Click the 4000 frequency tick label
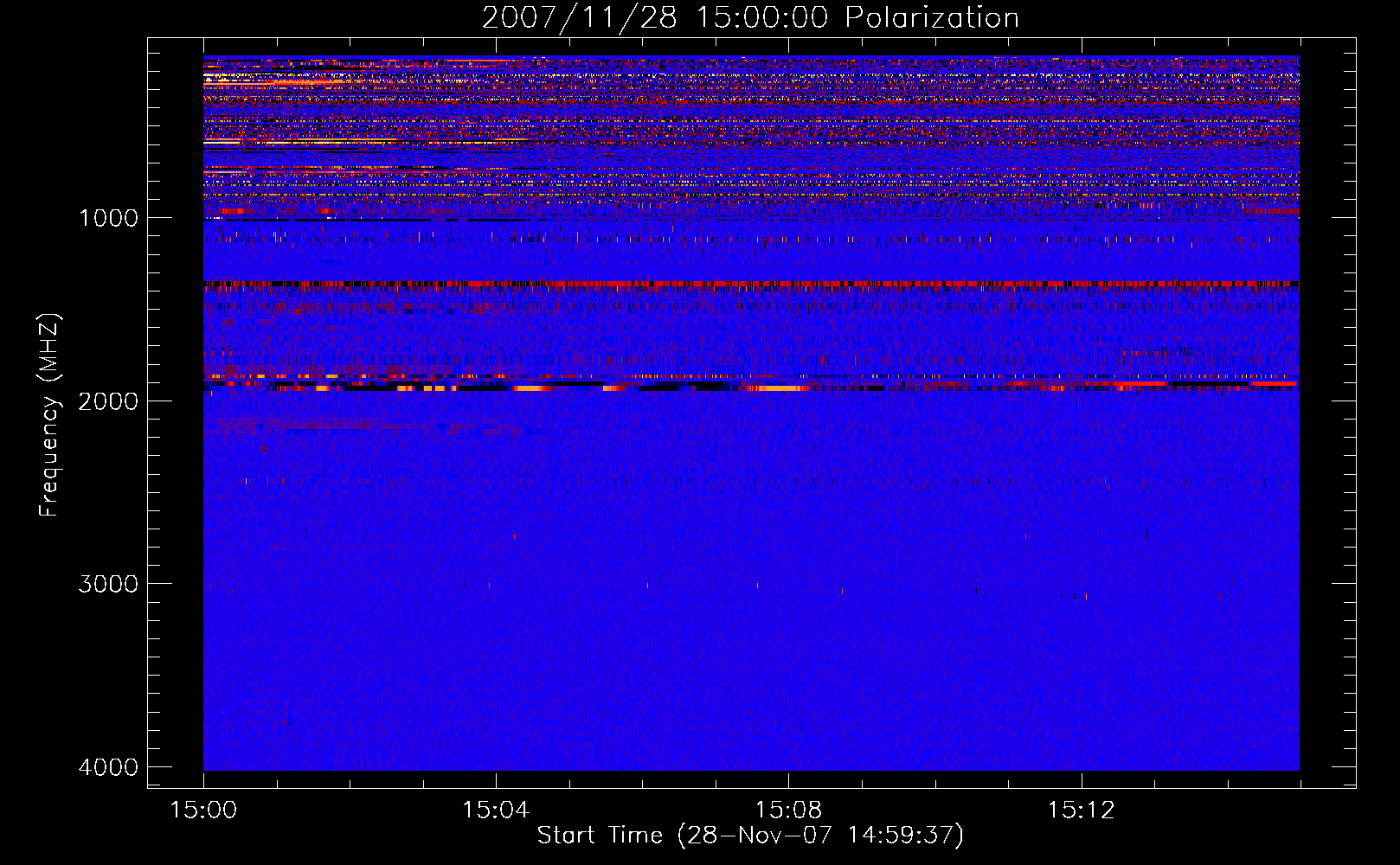1400x865 pixels. coord(108,767)
